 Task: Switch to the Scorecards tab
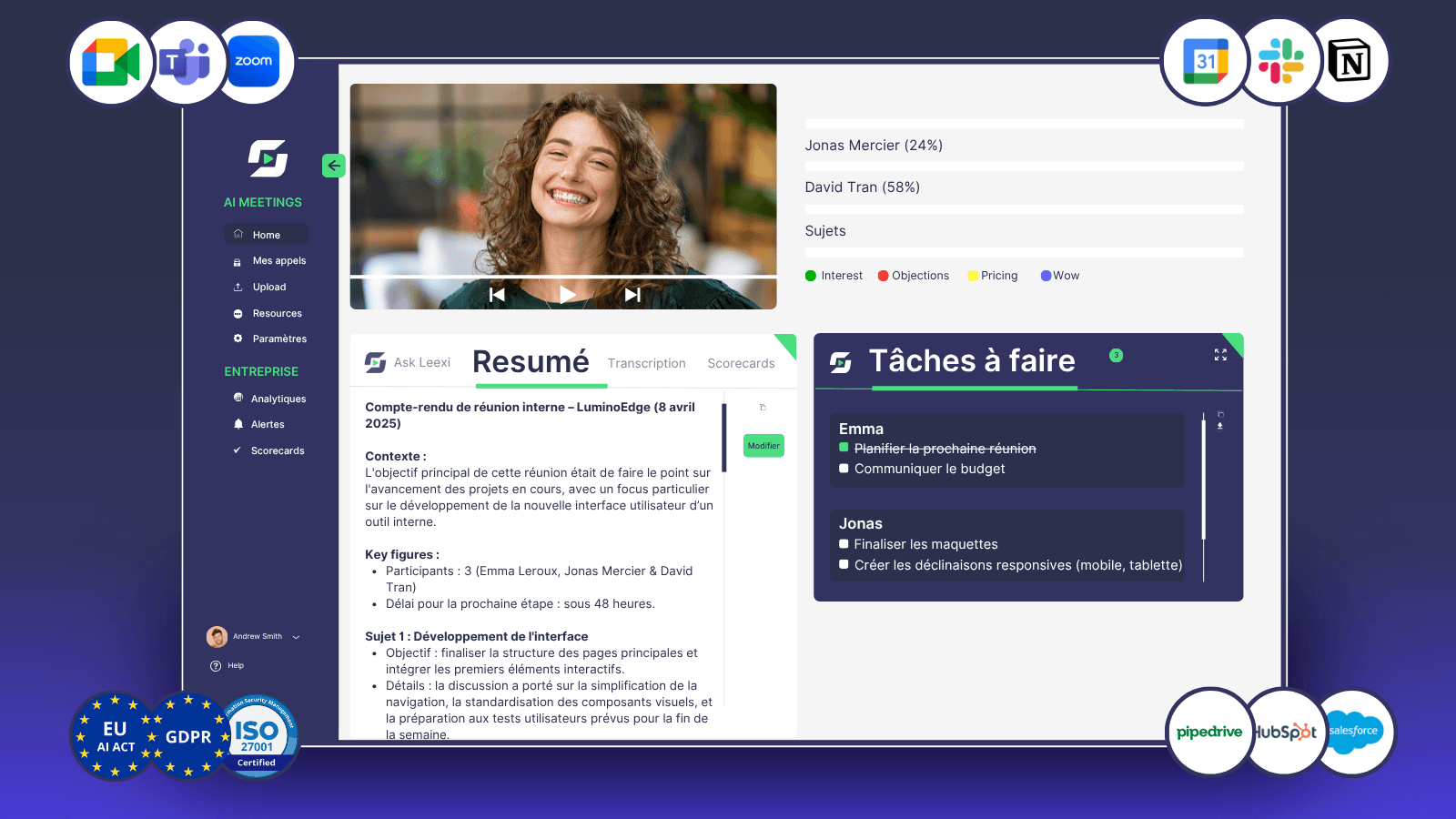click(x=741, y=363)
